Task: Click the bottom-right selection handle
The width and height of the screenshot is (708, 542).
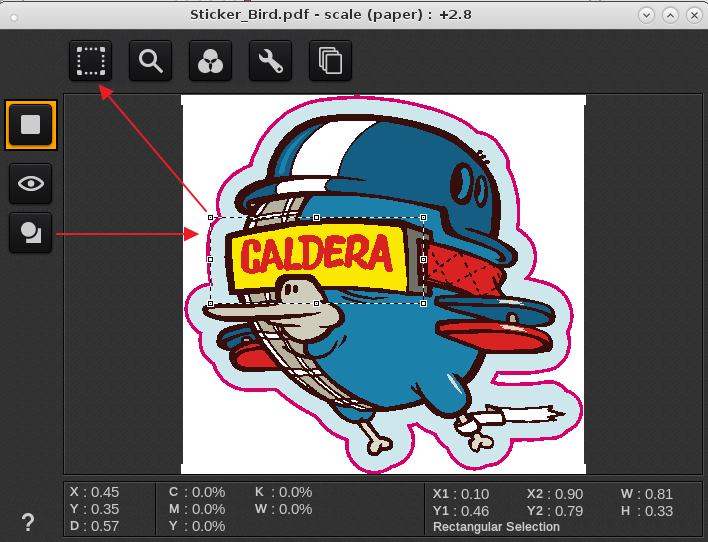Action: click(x=424, y=304)
